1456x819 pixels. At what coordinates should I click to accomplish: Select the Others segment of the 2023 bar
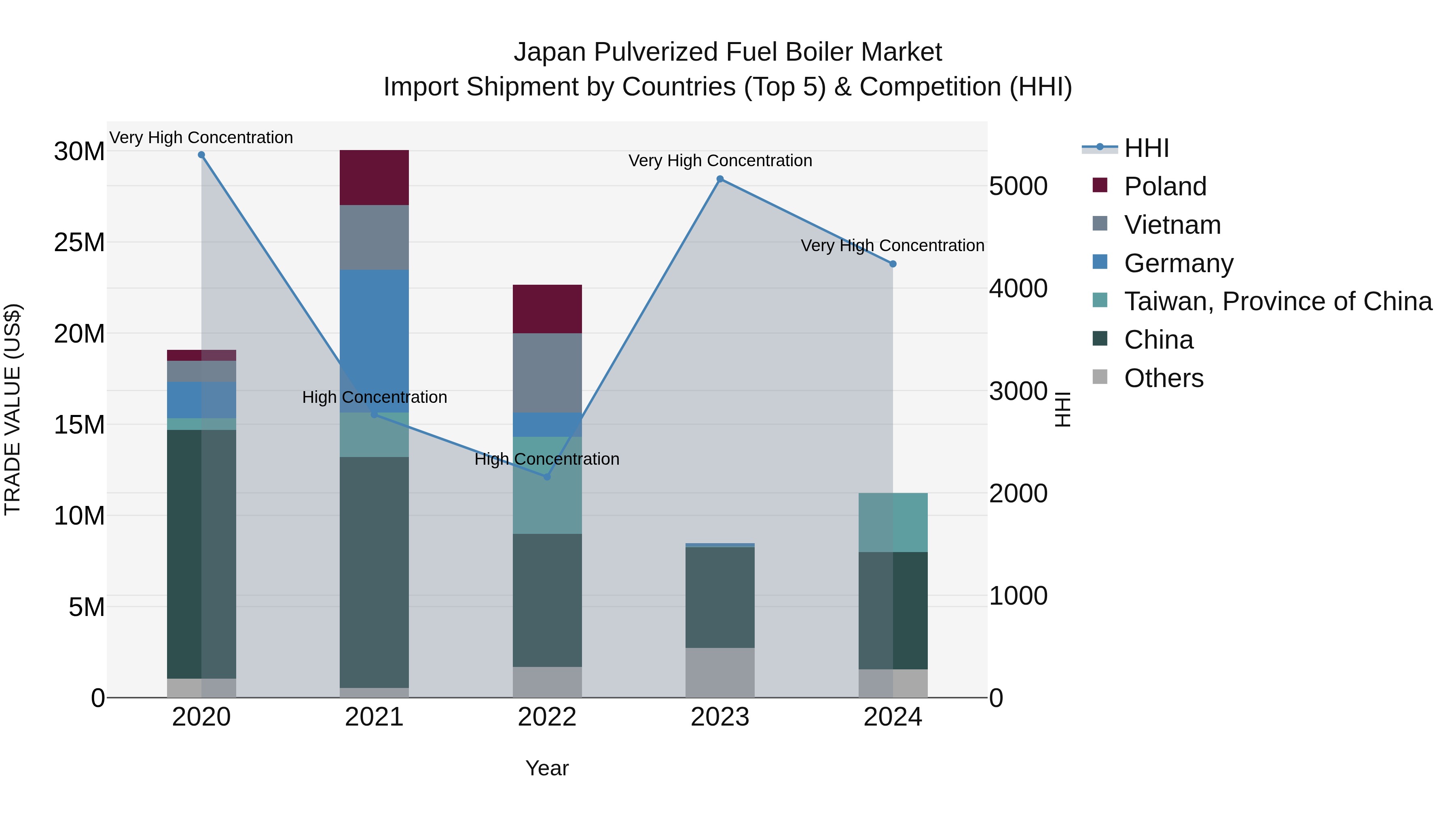click(x=720, y=673)
